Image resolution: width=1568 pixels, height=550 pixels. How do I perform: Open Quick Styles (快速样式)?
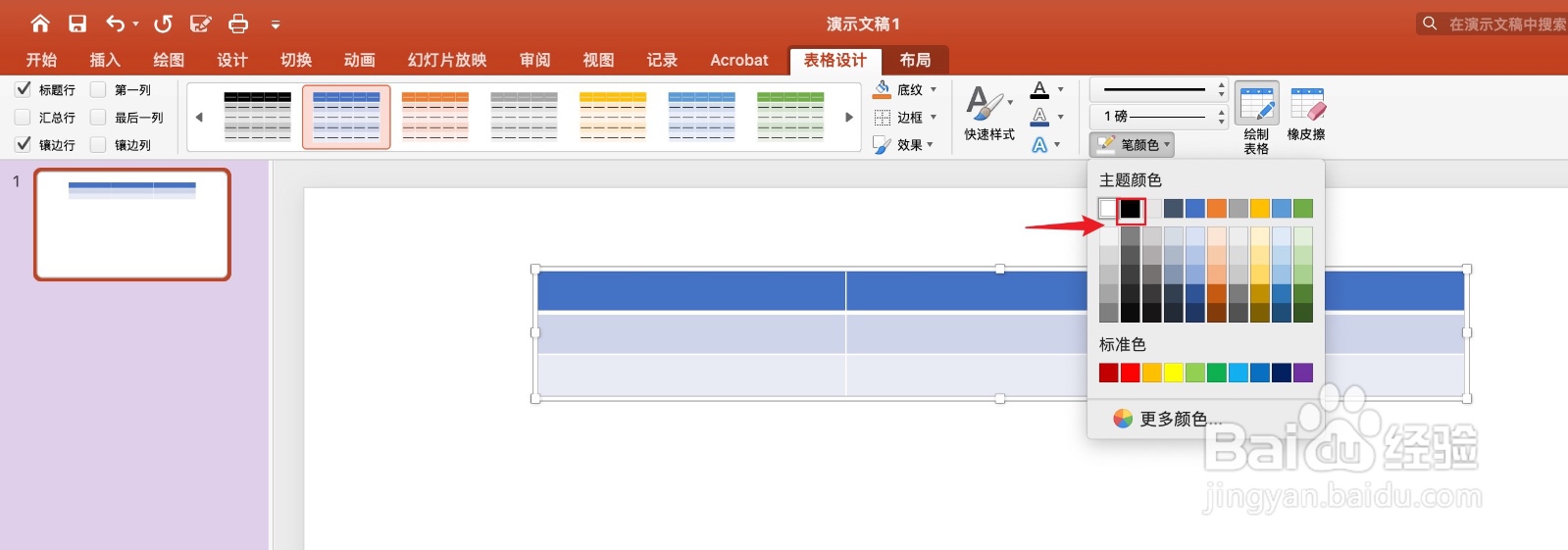point(988,114)
